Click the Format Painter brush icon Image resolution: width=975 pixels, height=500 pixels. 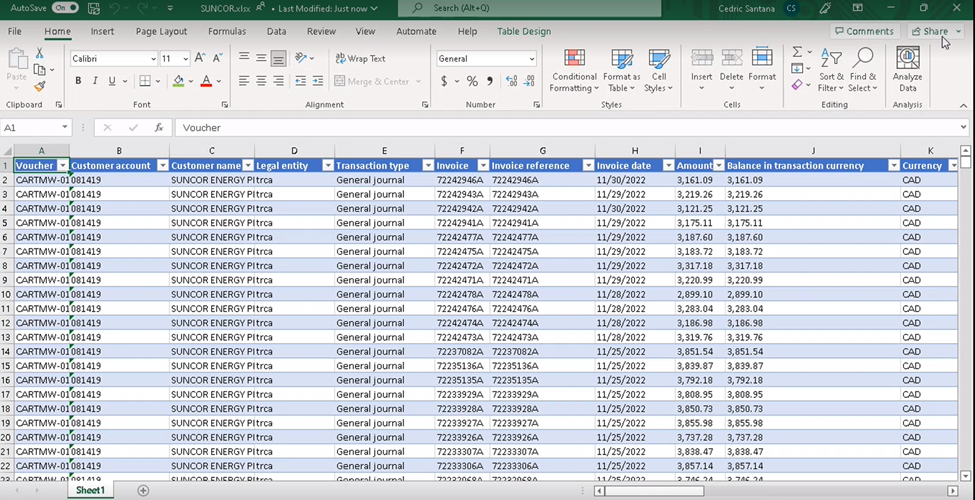40,86
